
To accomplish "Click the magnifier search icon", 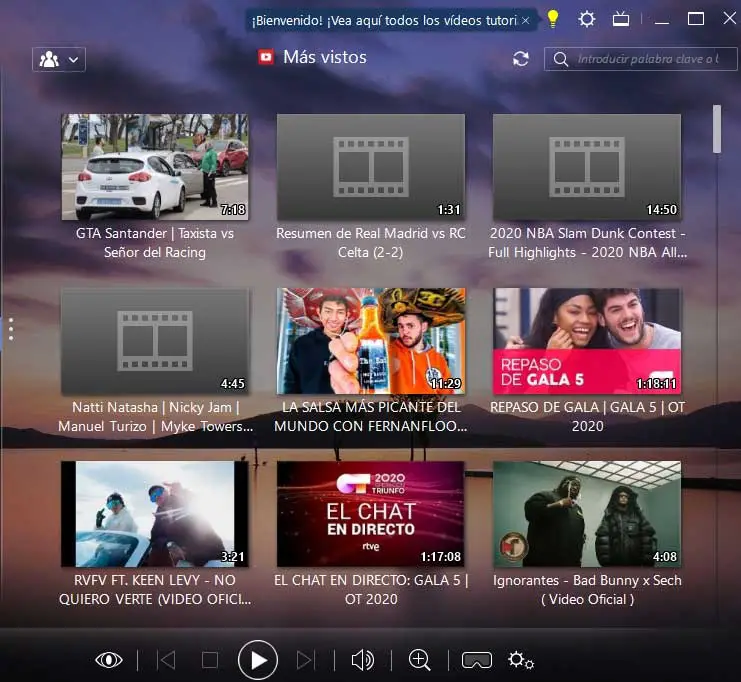I will click(x=560, y=60).
